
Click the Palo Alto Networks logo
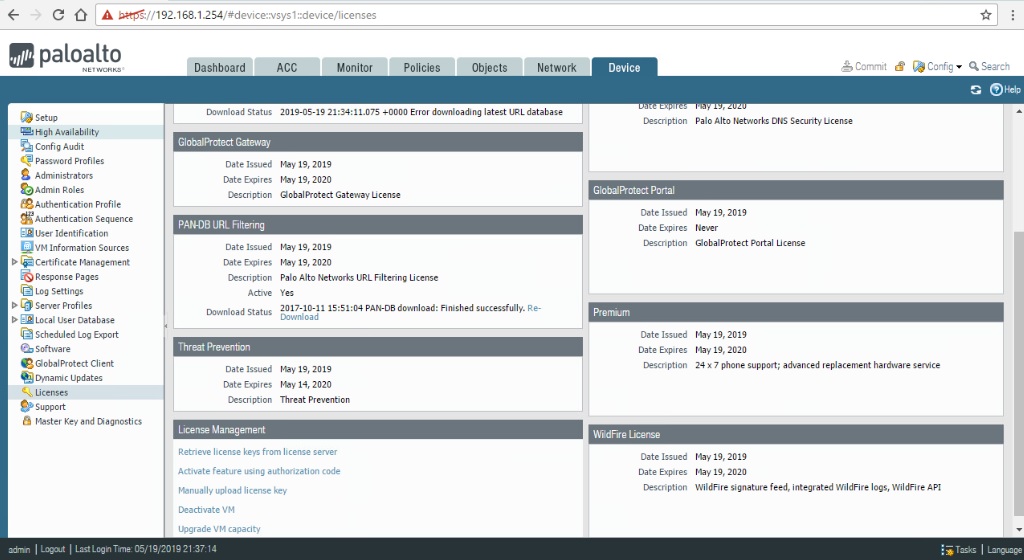(66, 57)
